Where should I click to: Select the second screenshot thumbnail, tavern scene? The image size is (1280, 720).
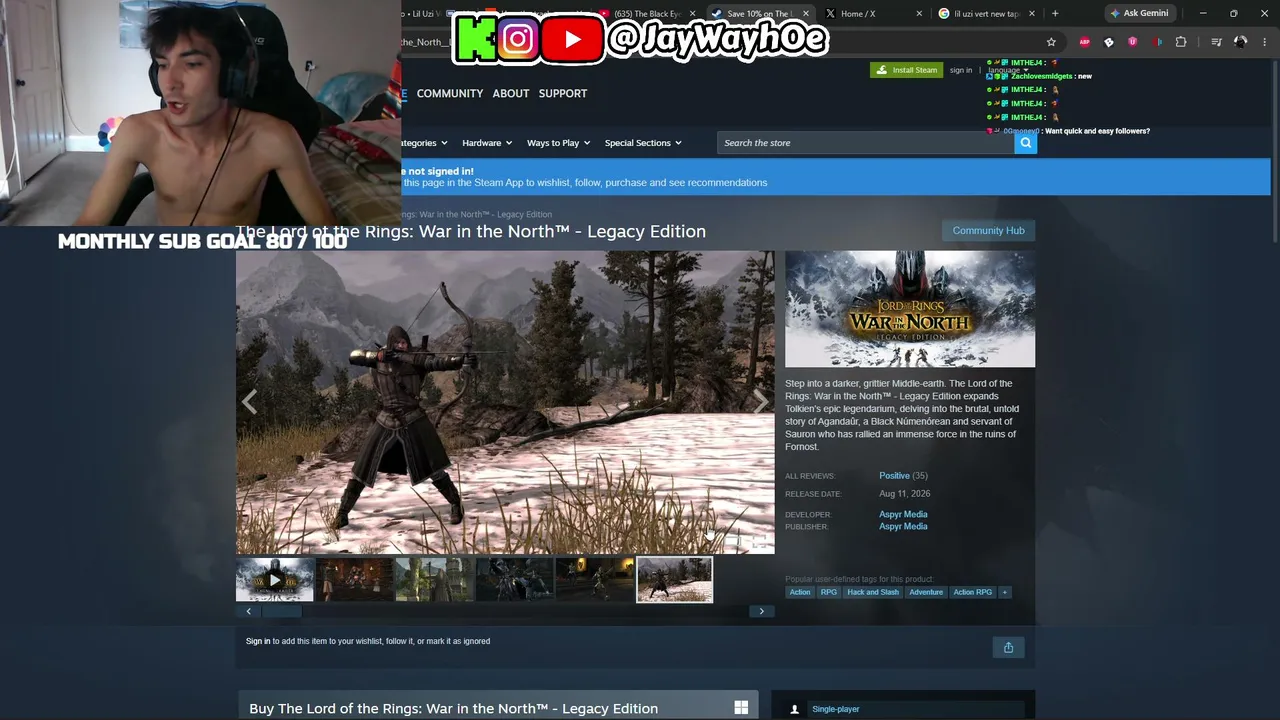[355, 580]
